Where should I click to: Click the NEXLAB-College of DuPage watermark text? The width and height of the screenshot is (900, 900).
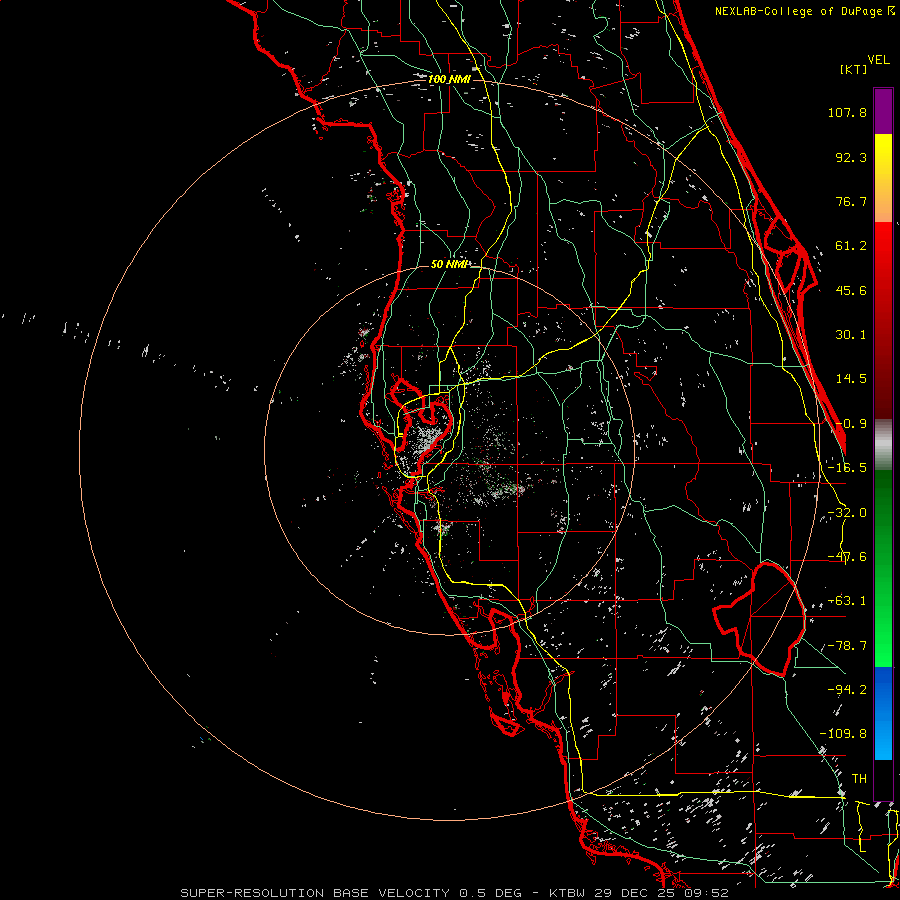coord(804,11)
